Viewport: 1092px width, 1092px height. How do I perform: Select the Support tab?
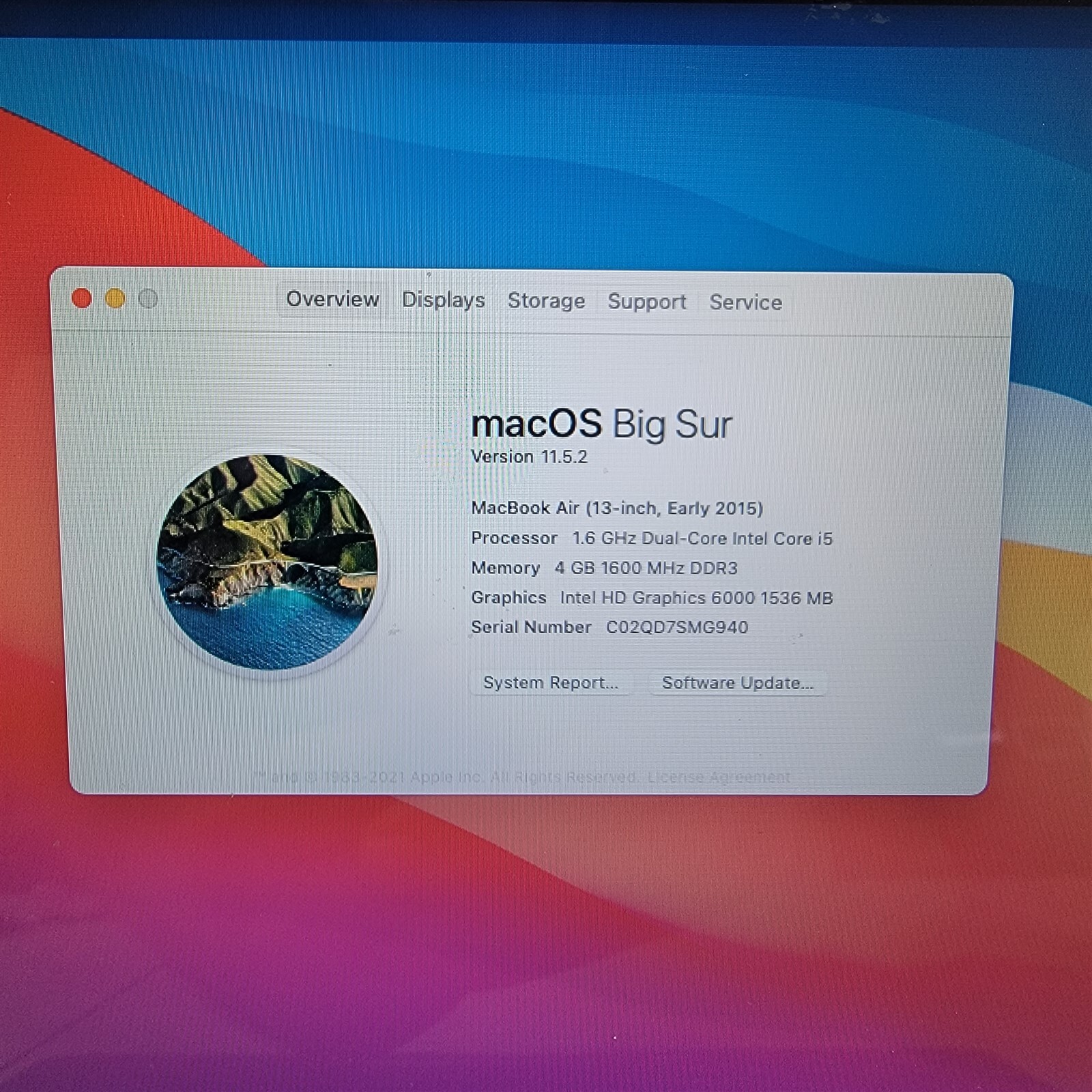[647, 302]
